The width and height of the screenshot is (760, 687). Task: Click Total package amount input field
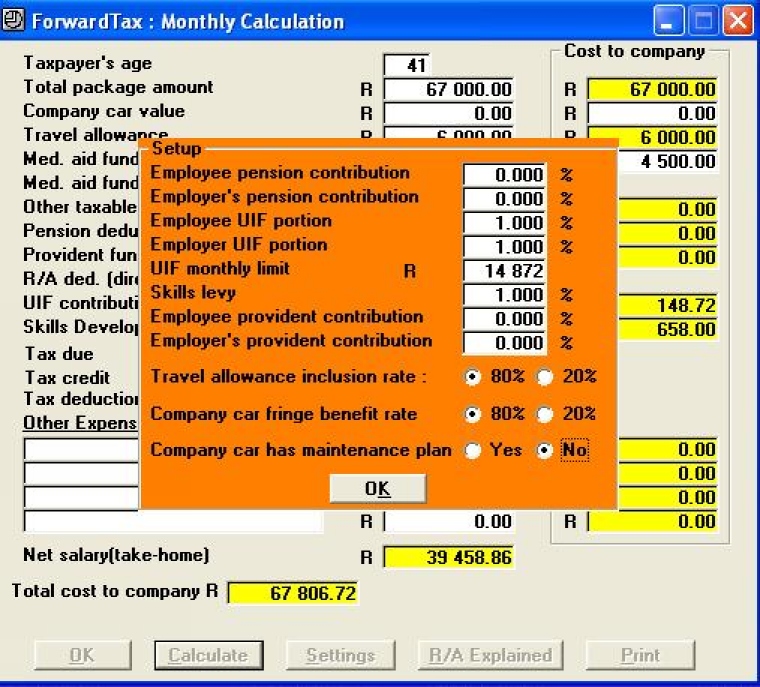[x=448, y=89]
